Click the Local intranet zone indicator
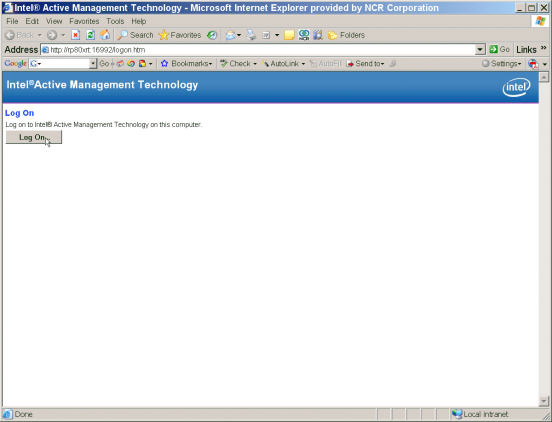 click(x=480, y=414)
